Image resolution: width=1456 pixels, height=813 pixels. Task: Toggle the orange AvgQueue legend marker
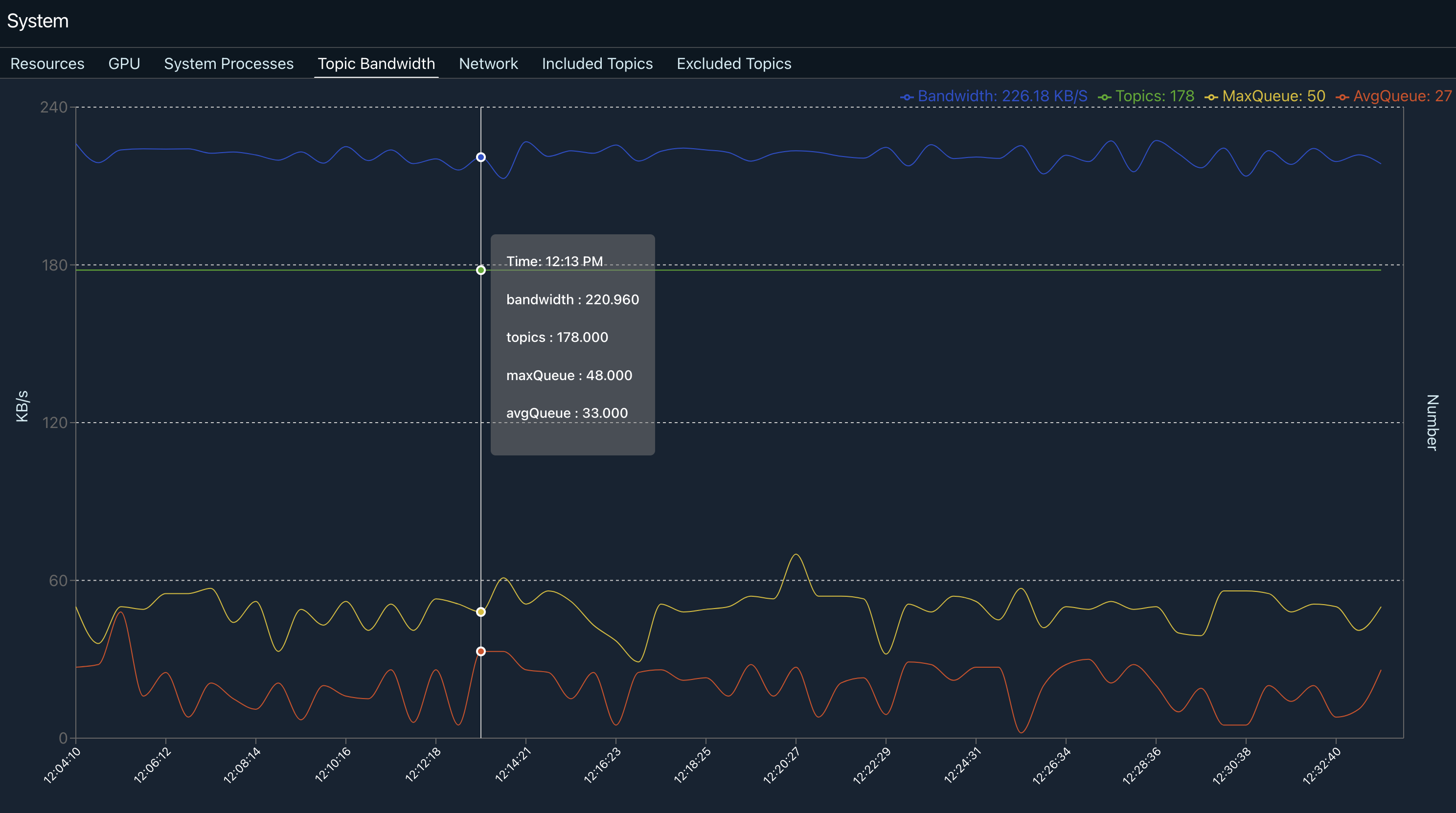1342,97
